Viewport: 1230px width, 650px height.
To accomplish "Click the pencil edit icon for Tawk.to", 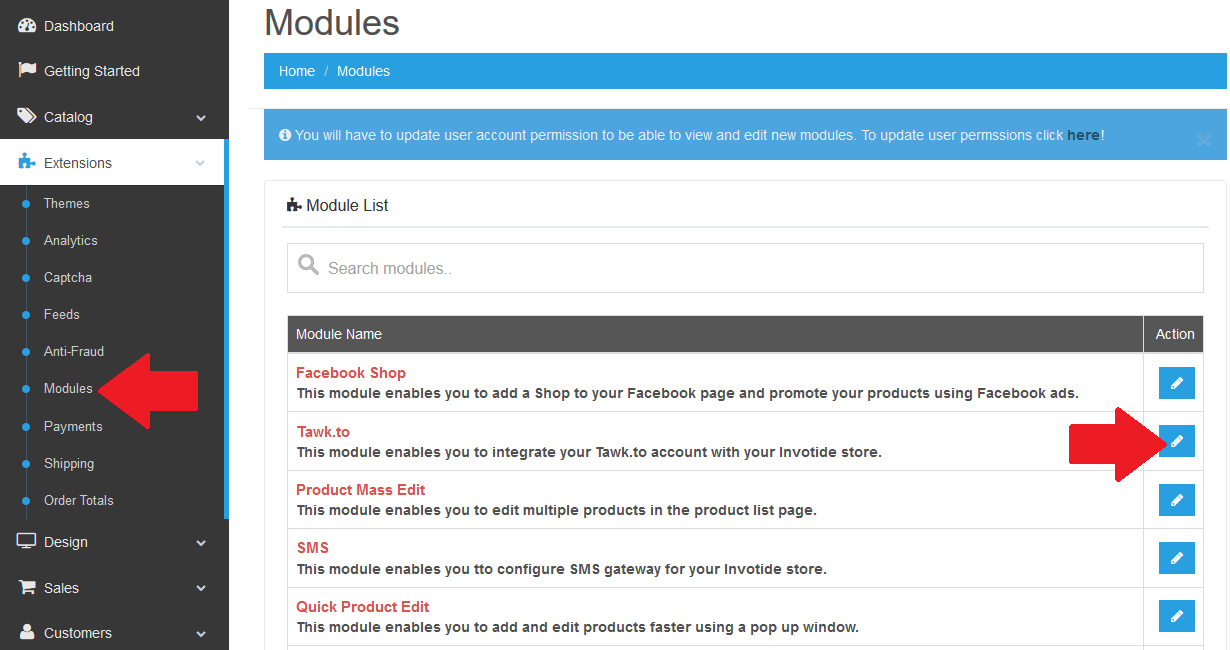I will (1176, 441).
